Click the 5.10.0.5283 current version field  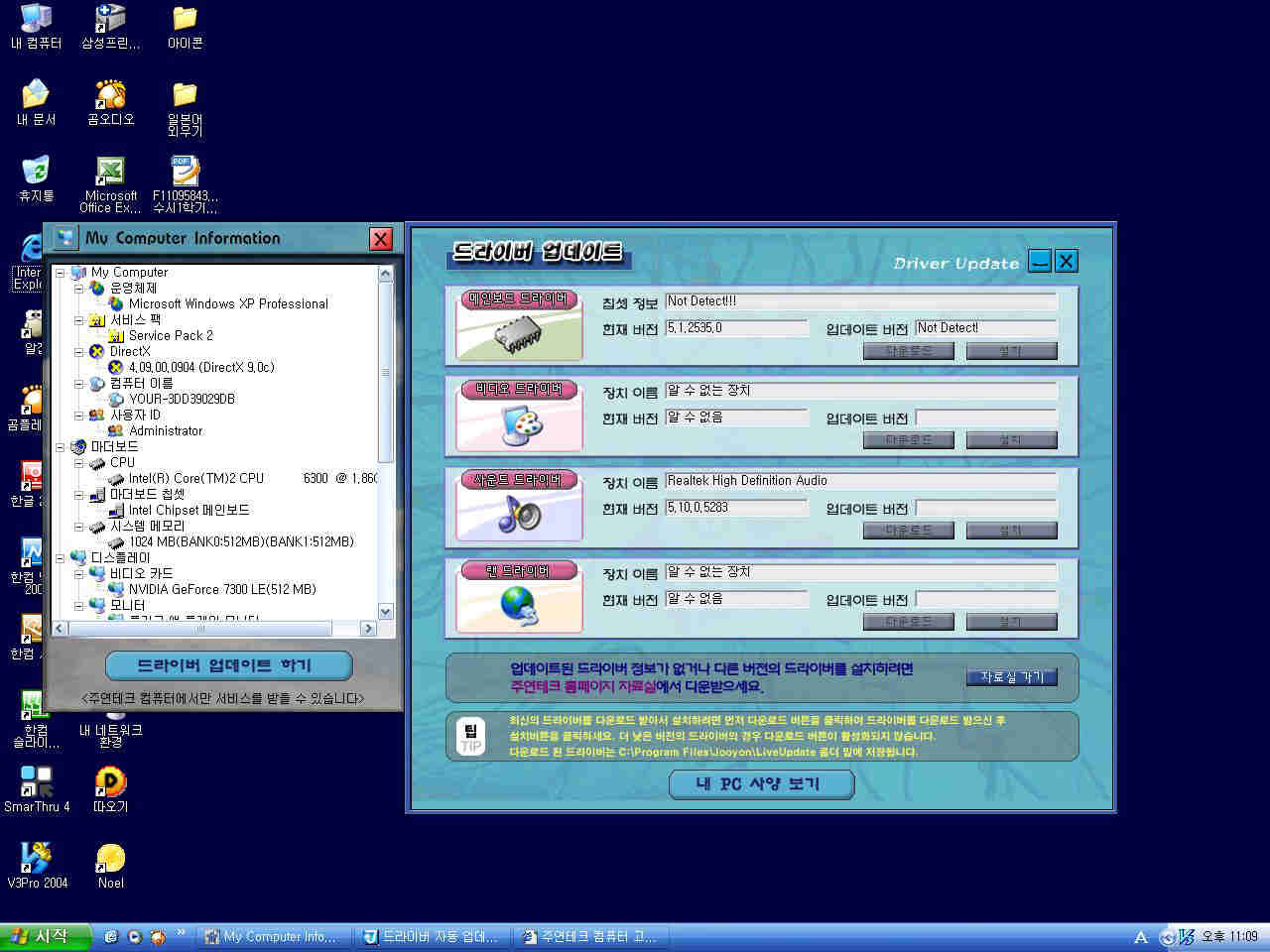pos(736,508)
